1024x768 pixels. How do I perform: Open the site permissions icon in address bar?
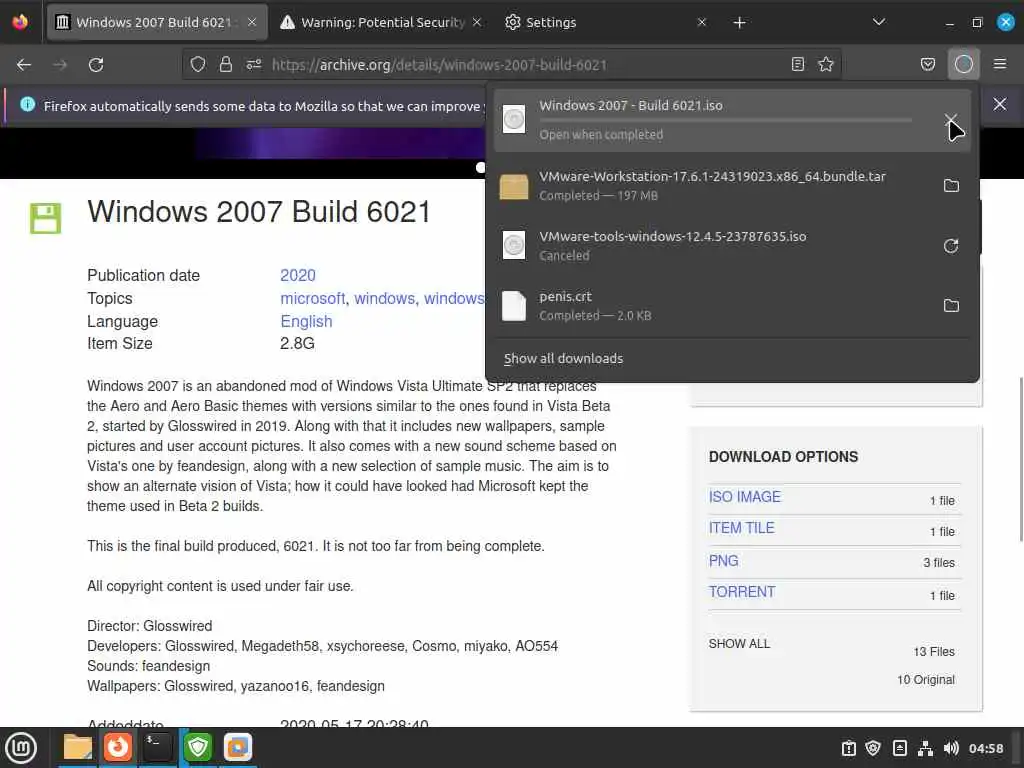pos(253,64)
